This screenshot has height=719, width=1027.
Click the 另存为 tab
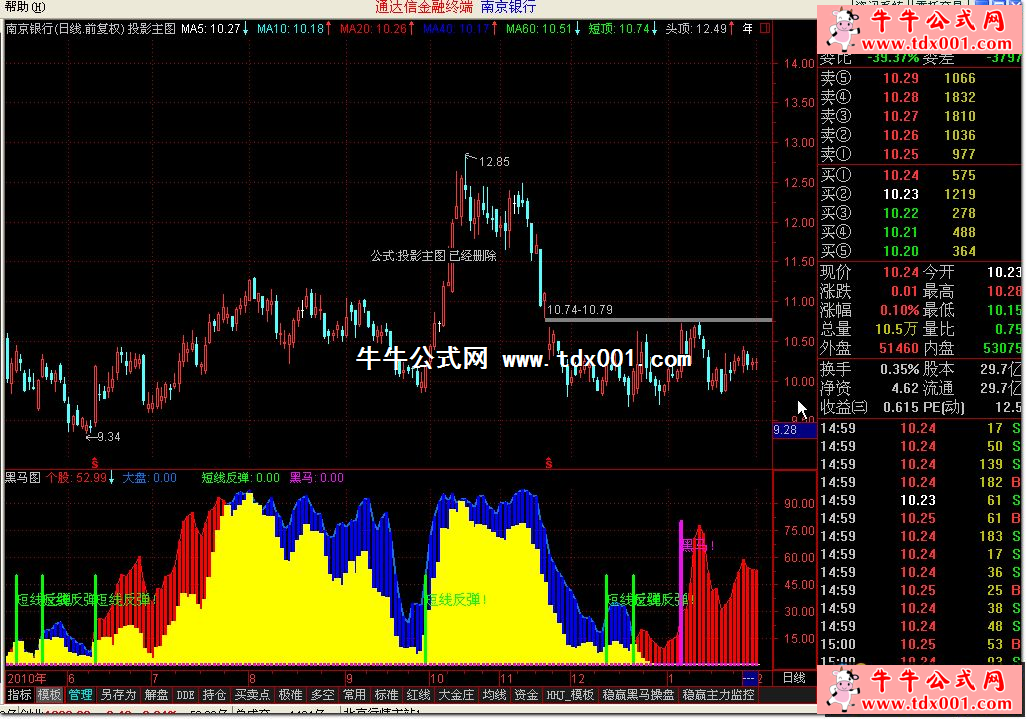[118, 695]
